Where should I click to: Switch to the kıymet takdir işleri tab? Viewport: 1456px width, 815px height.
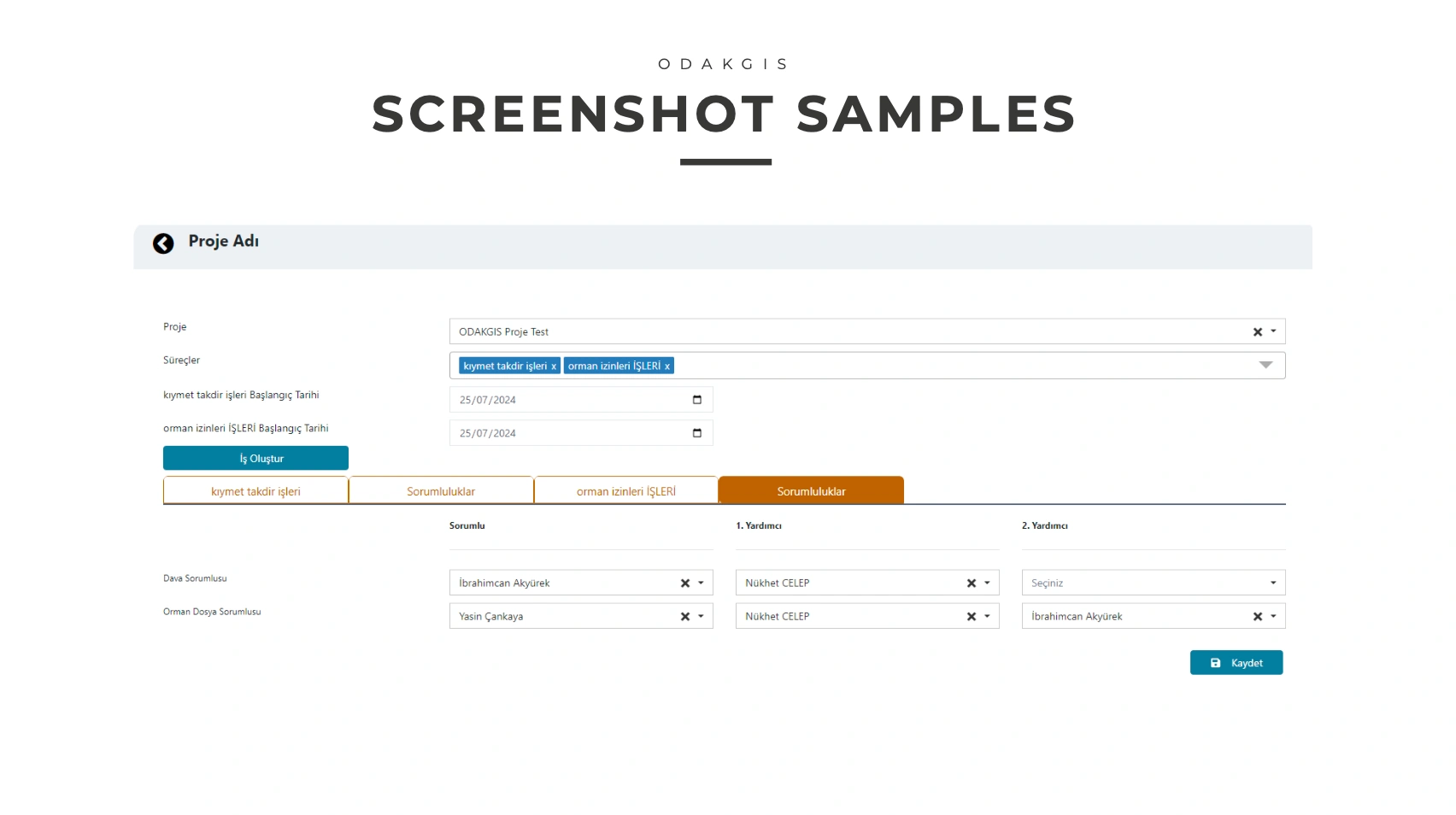tap(255, 491)
